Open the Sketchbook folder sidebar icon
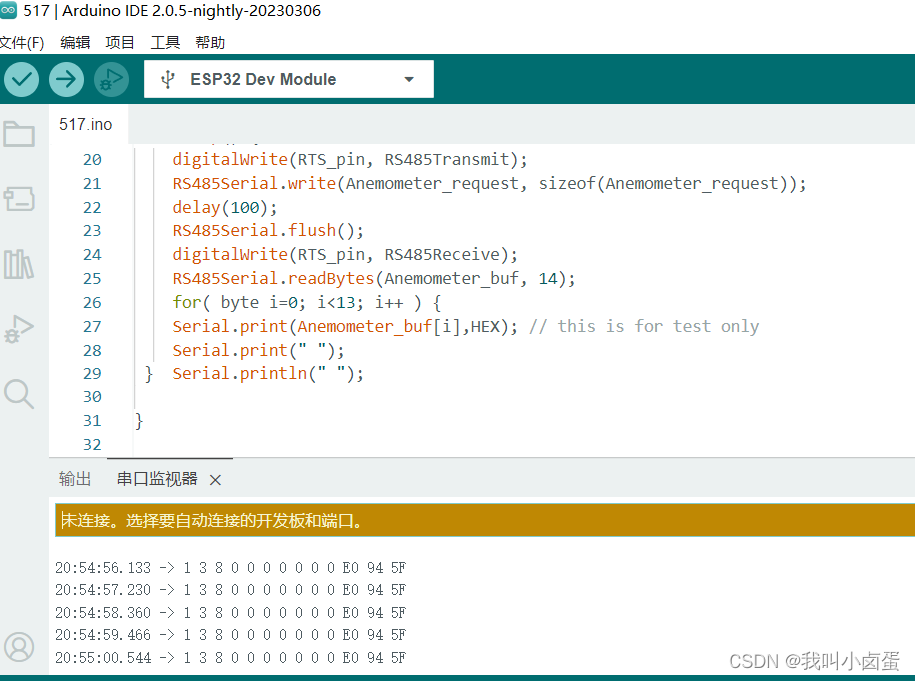The image size is (915, 681). [19, 134]
